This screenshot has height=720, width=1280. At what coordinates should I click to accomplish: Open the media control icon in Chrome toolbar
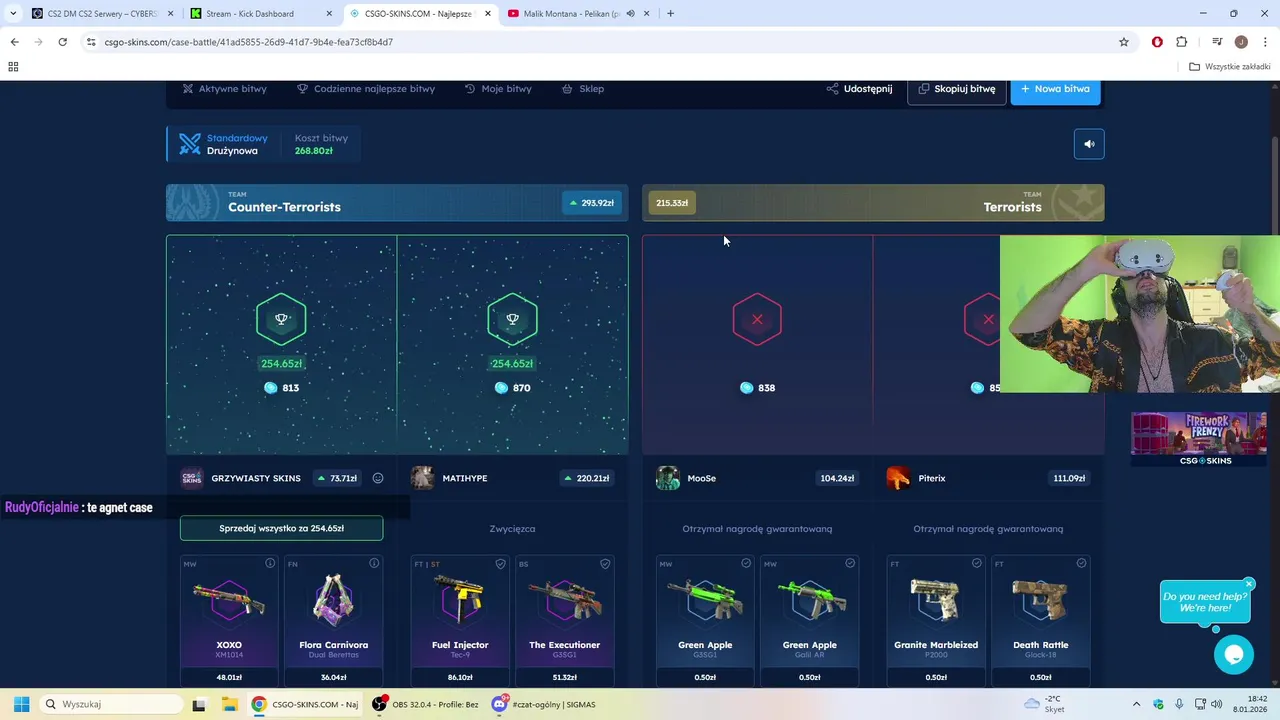coord(1217,42)
